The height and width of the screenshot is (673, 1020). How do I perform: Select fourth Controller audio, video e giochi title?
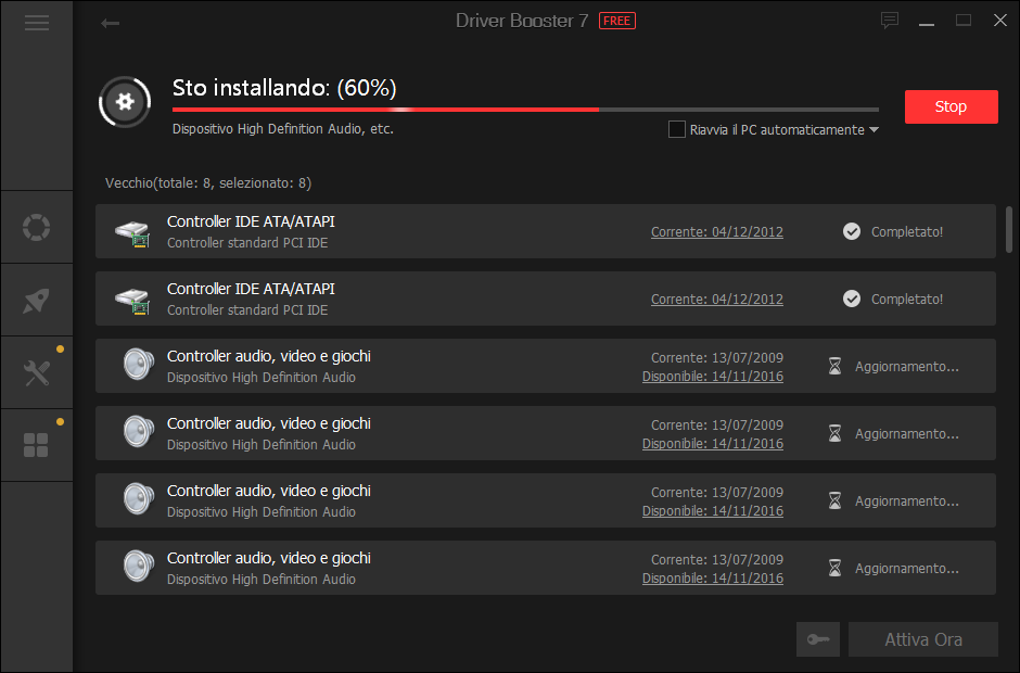269,558
